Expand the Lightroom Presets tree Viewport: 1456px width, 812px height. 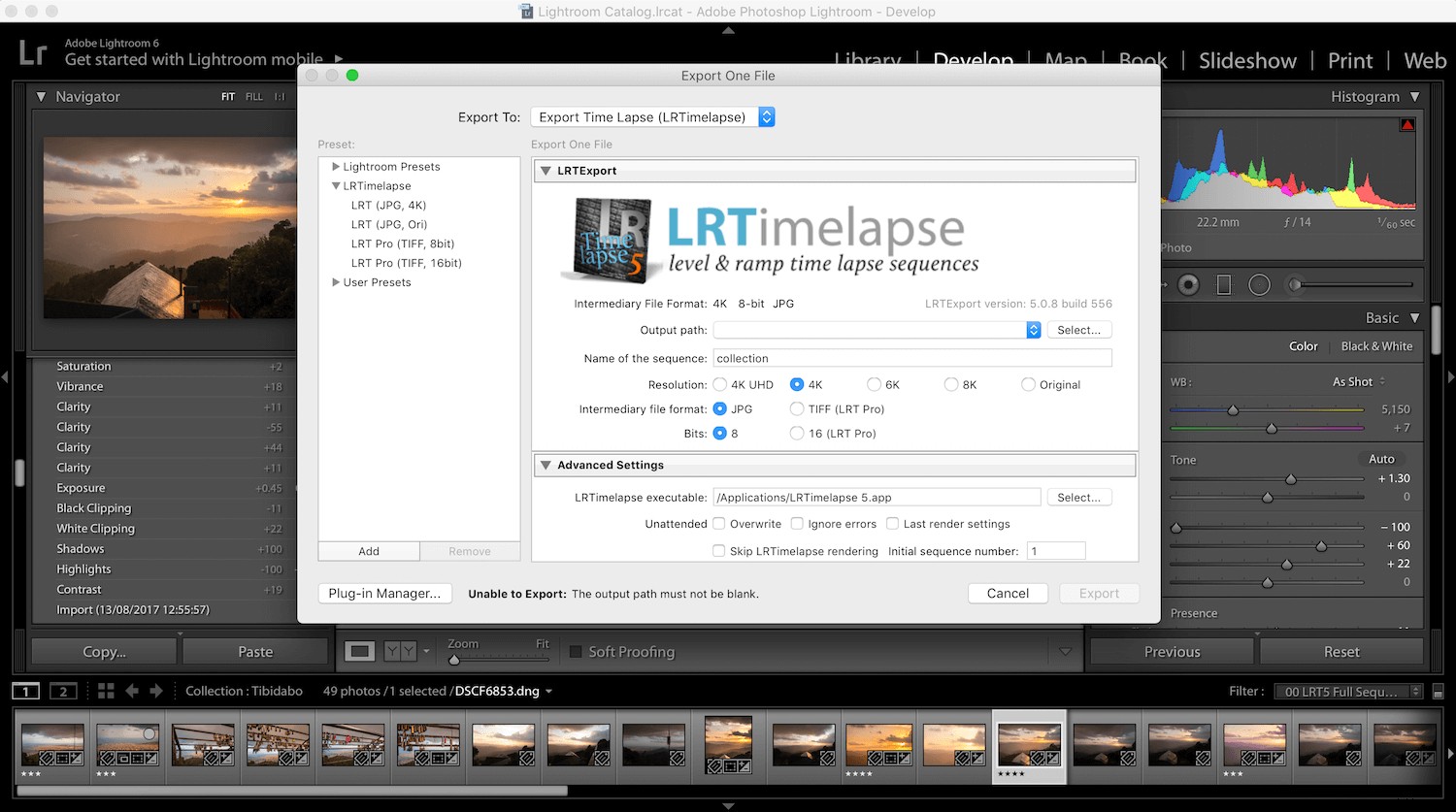point(336,166)
